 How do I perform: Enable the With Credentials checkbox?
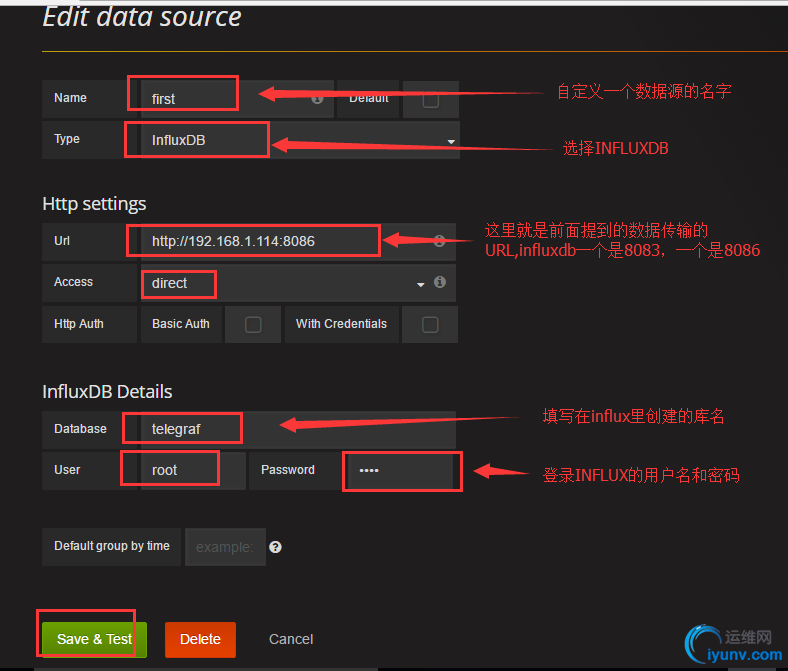(x=430, y=325)
